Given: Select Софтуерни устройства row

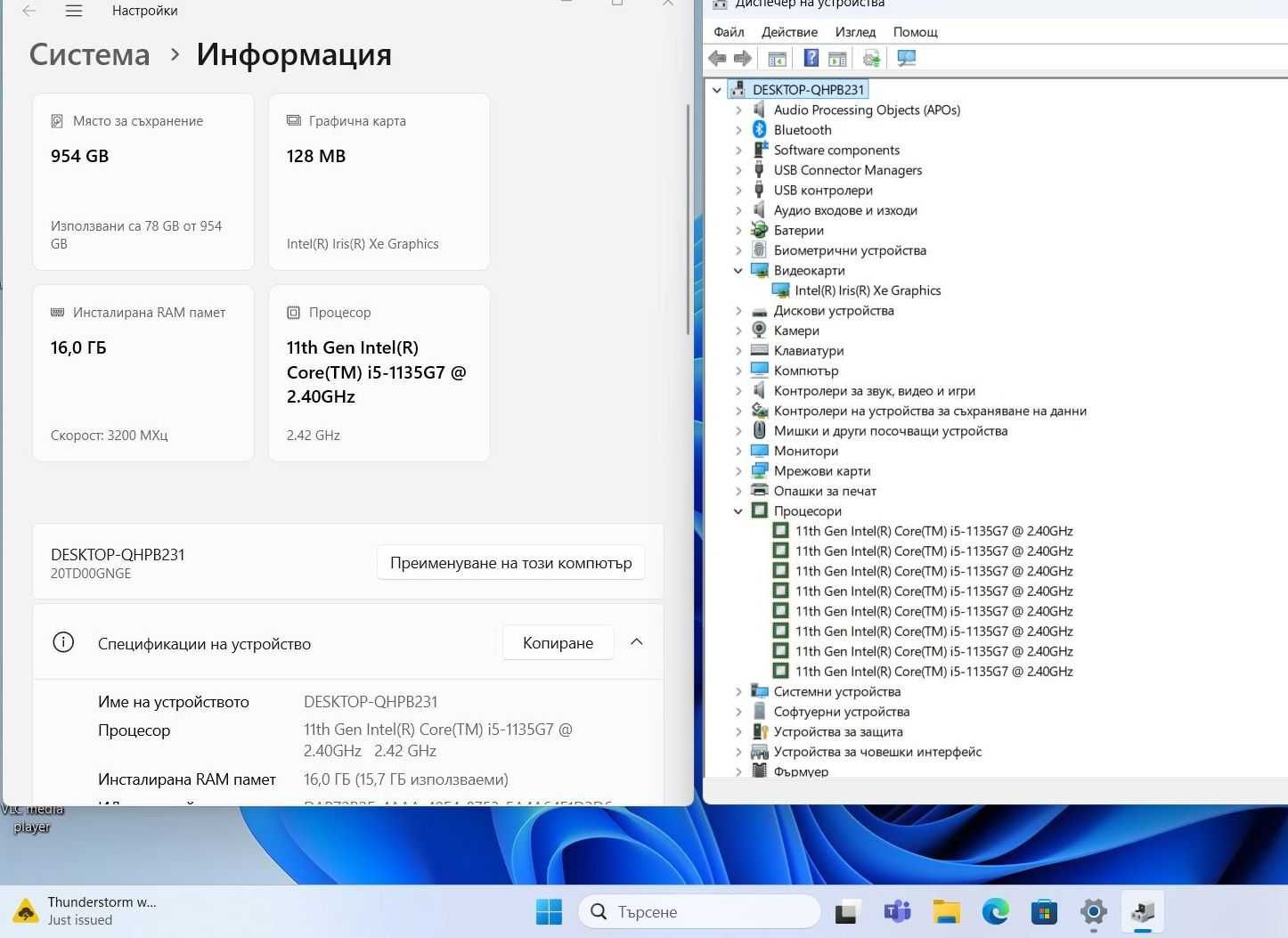Looking at the screenshot, I should tap(842, 712).
